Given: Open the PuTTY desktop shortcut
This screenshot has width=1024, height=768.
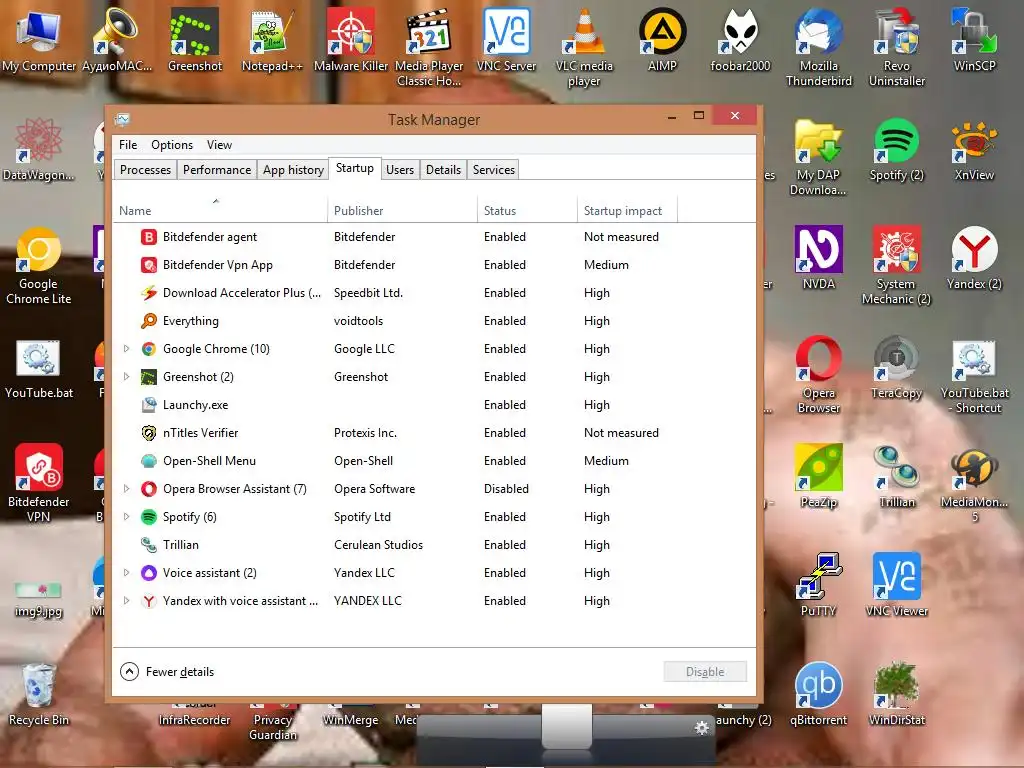Looking at the screenshot, I should [818, 585].
